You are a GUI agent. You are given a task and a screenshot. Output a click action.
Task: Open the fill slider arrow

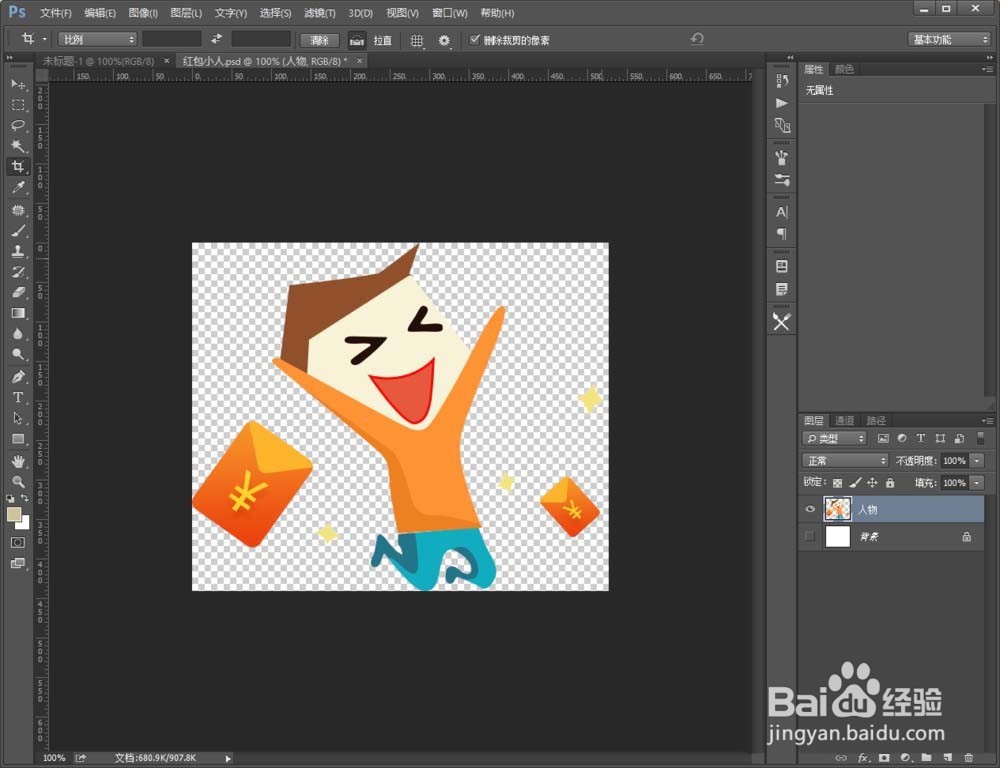click(977, 483)
